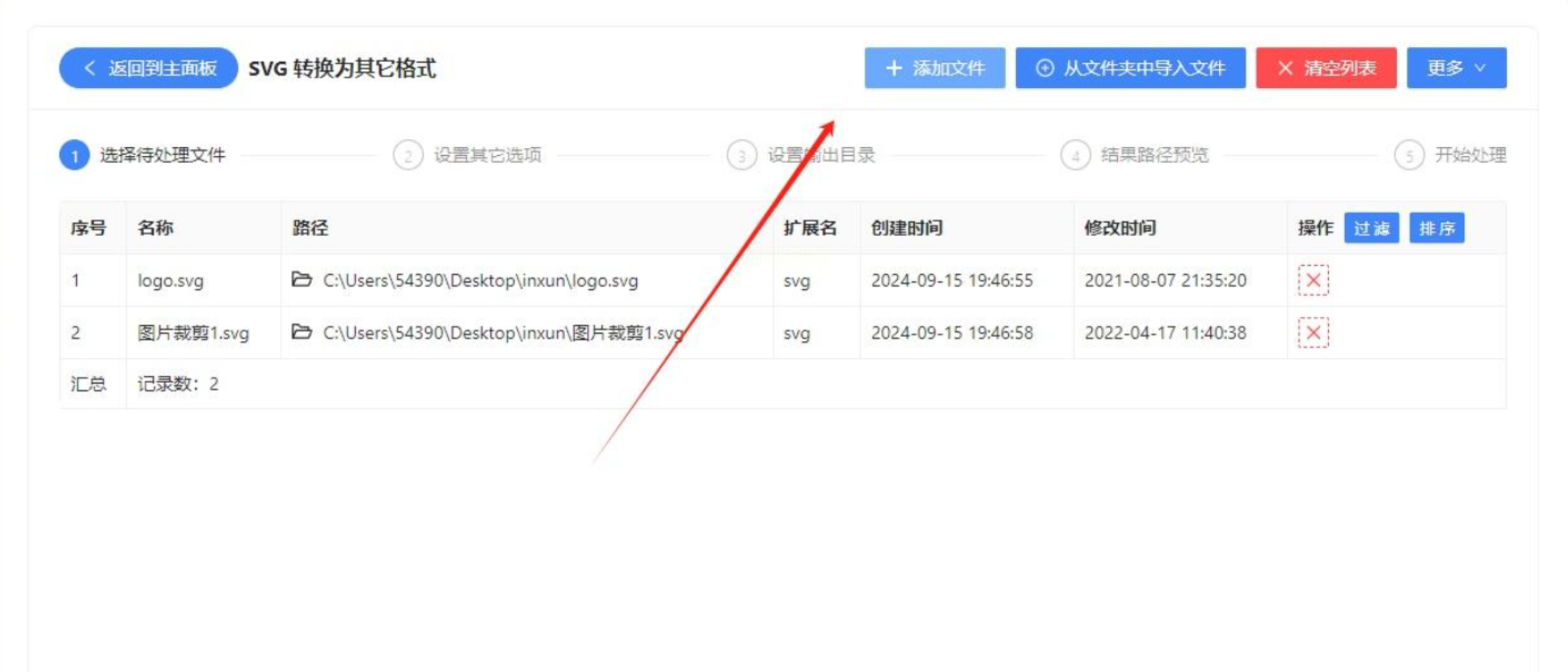The image size is (1568, 672).
Task: Go back via 返回到主面板 button
Action: [x=149, y=68]
